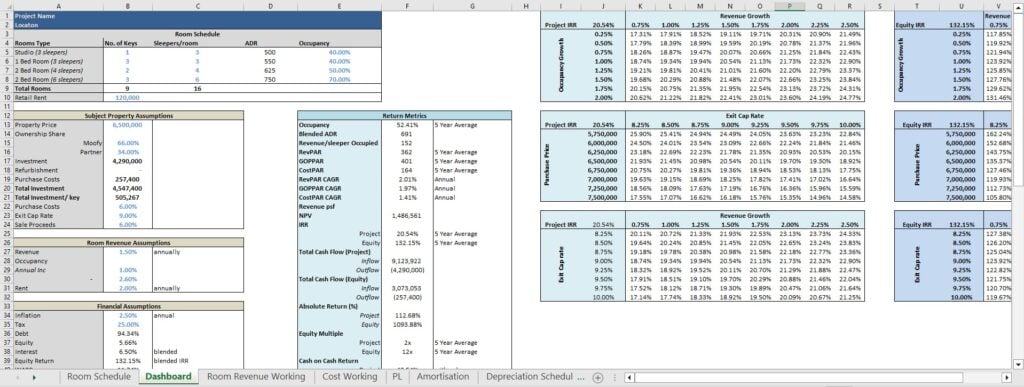This screenshot has height=387, width=1024.
Task: Go to the PL sheet tab
Action: click(x=397, y=377)
